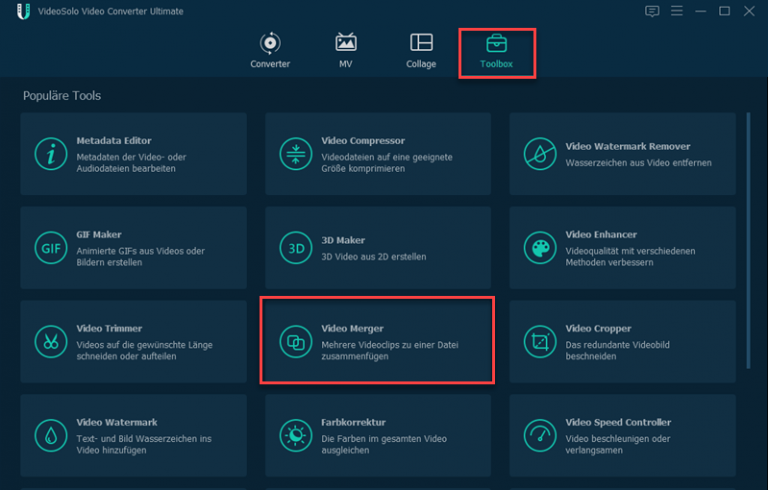Switch to the Toolbox tab
Viewport: 768px width, 490px height.
497,51
